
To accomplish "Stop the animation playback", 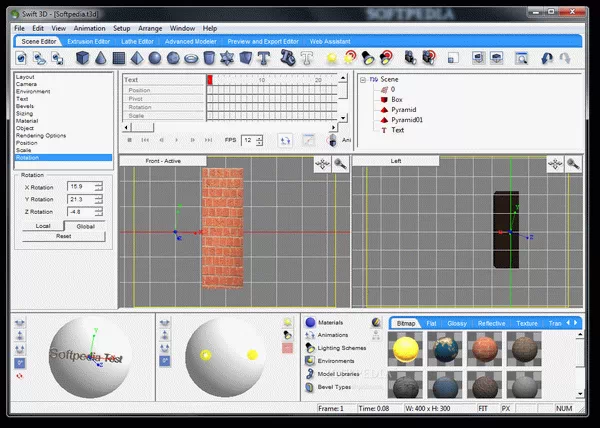I will (x=129, y=140).
